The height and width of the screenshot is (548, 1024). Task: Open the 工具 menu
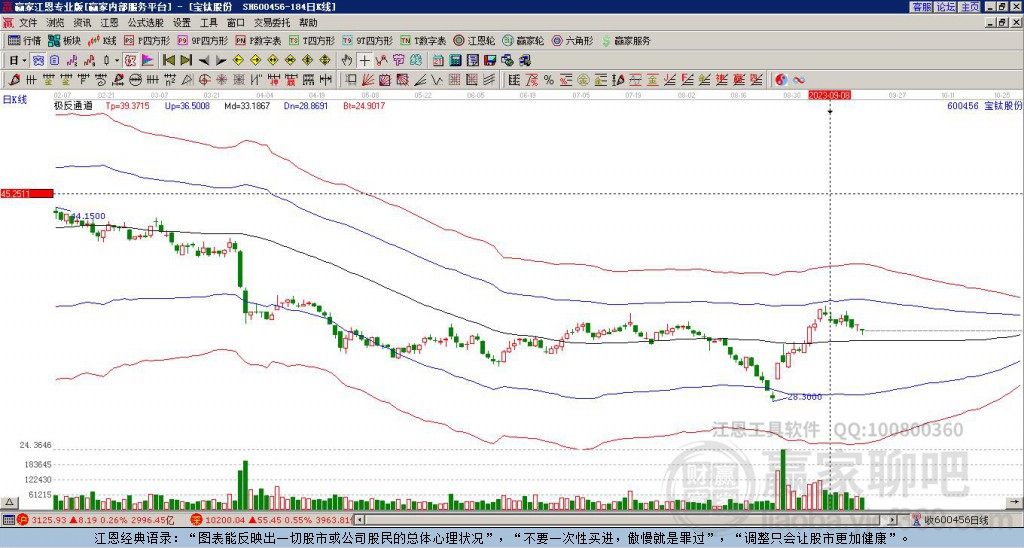[x=209, y=23]
